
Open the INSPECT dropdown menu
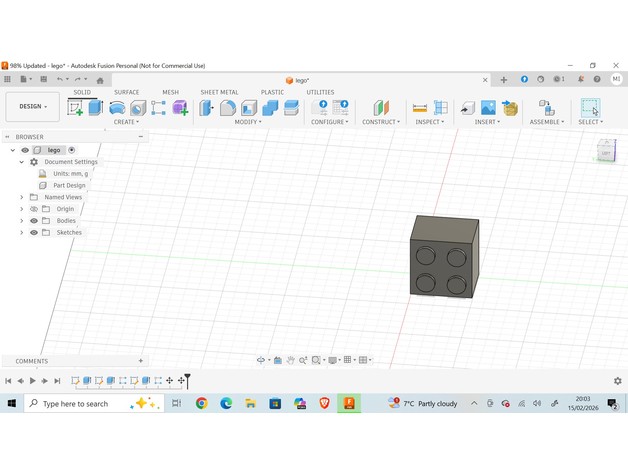(429, 122)
